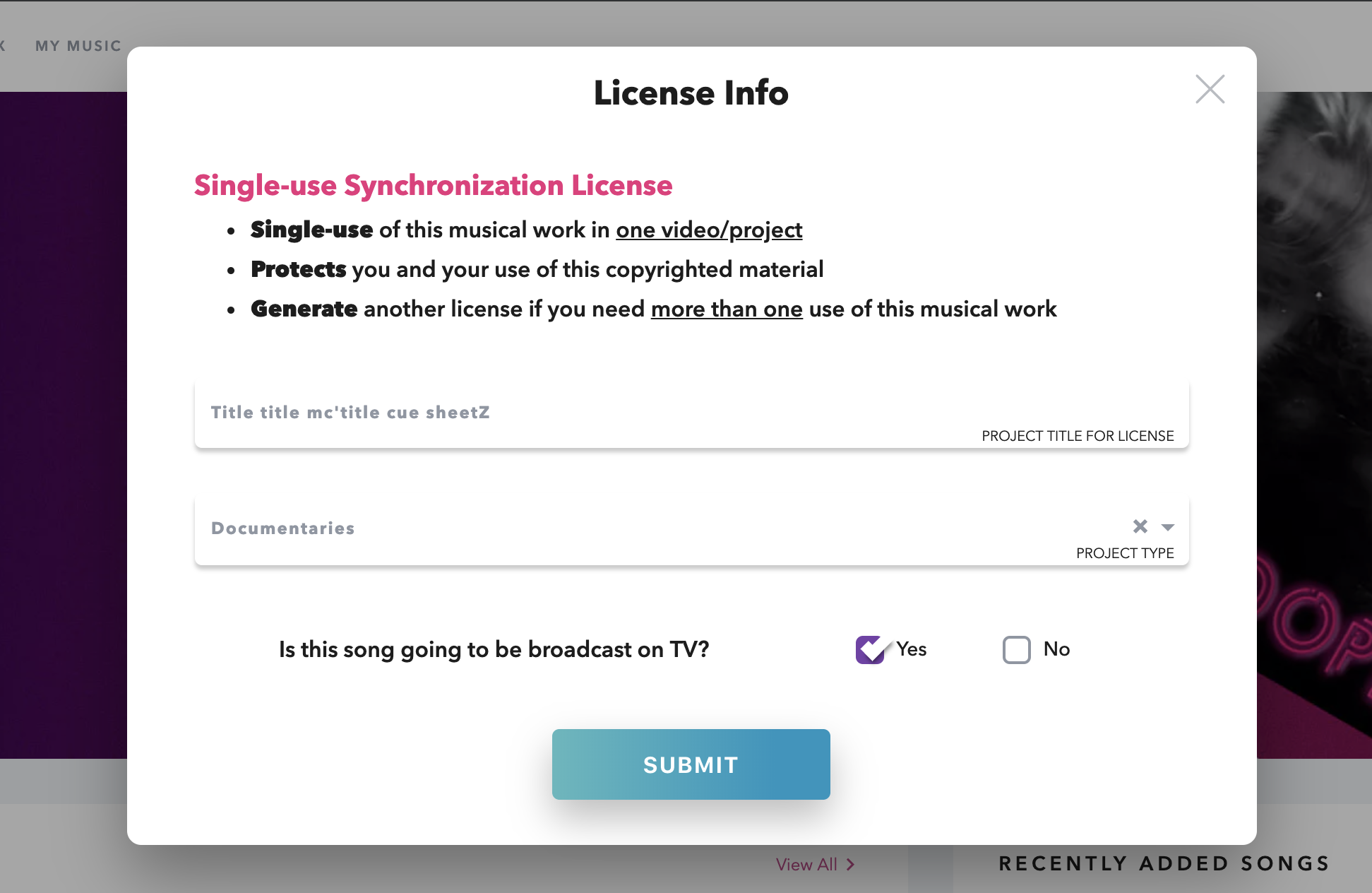This screenshot has height=893, width=1372.
Task: Click the "No" label text
Action: coord(1056,649)
